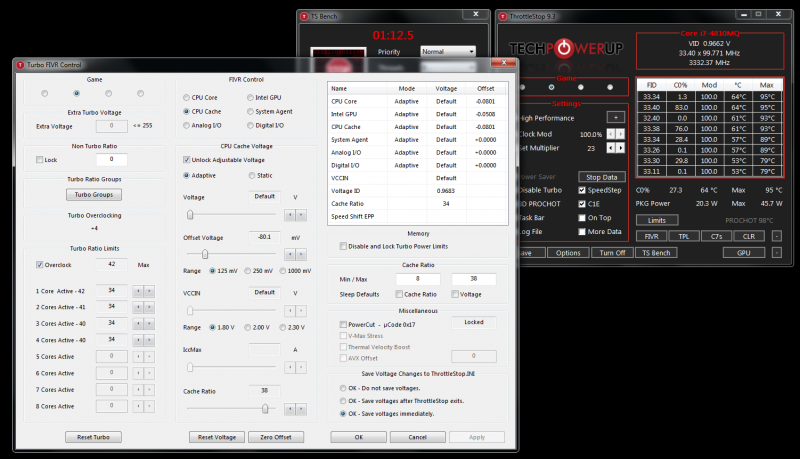This screenshot has width=800, height=459.
Task: Enable More Data checkbox
Action: coord(582,232)
